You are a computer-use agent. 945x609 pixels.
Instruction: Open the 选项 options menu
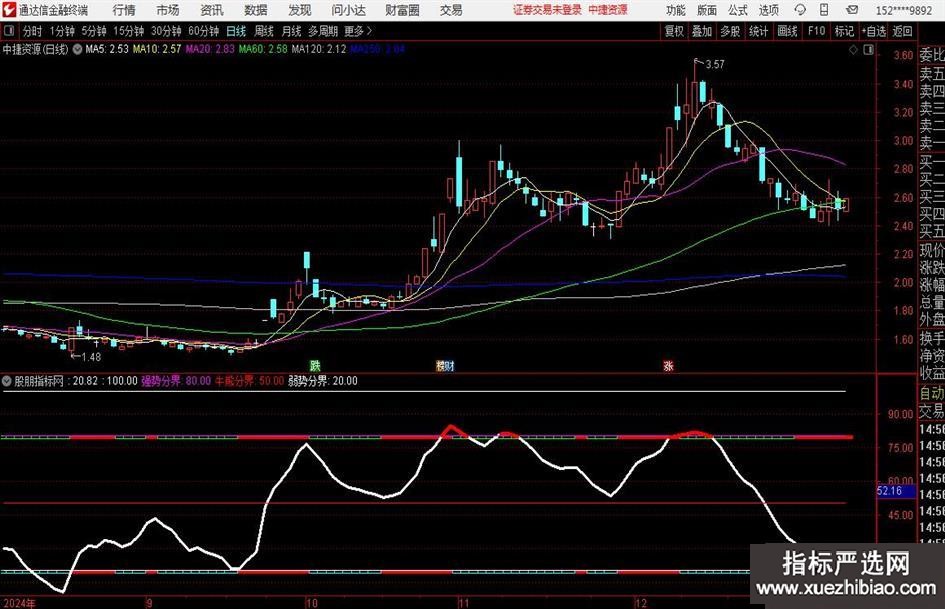(768, 10)
